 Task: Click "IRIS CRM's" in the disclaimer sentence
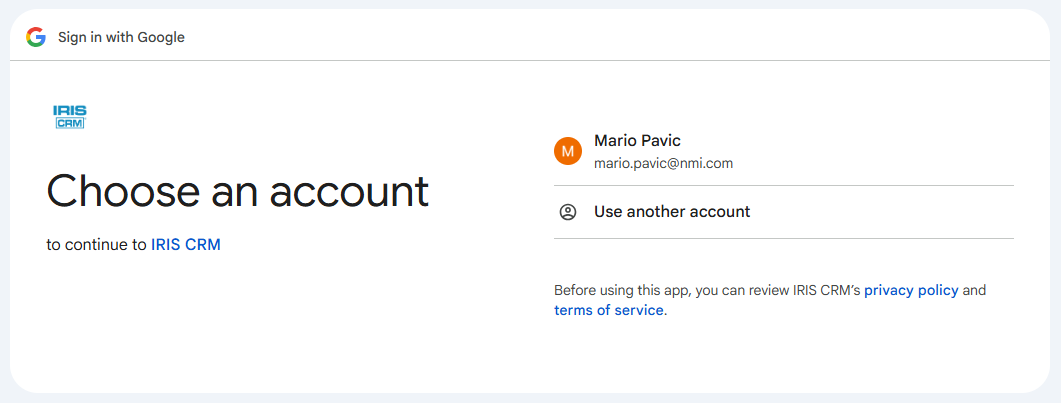827,290
